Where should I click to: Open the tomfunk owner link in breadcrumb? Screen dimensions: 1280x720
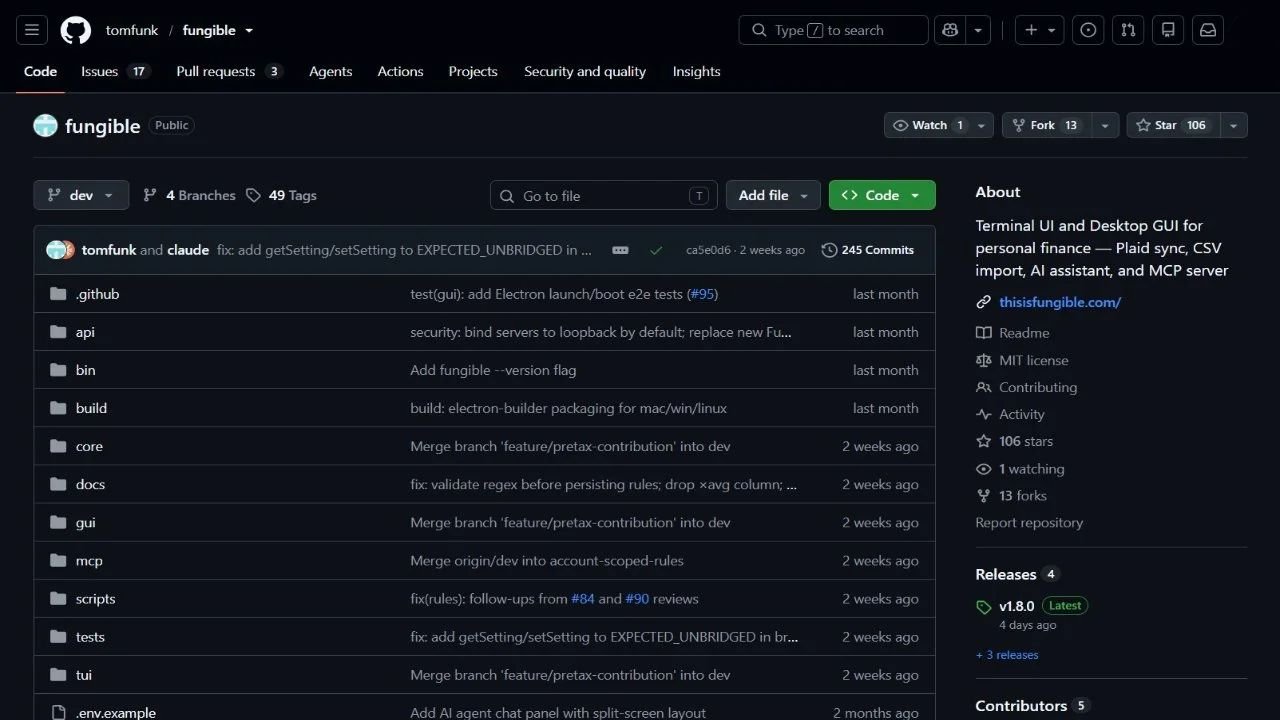132,30
